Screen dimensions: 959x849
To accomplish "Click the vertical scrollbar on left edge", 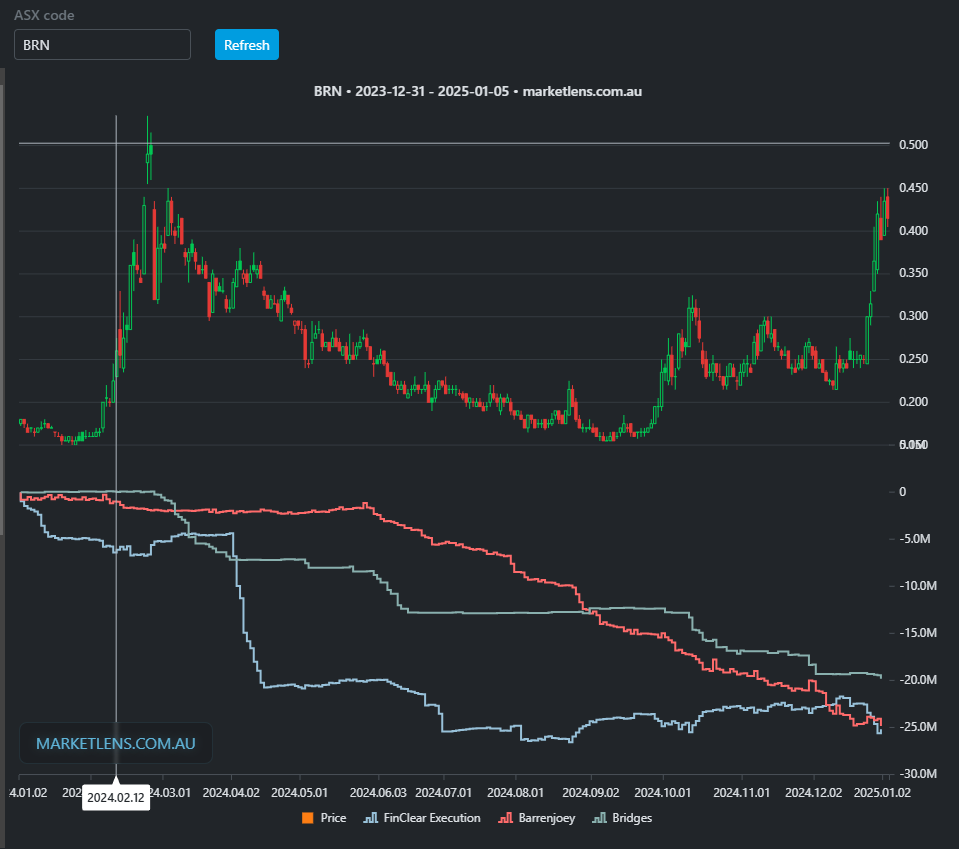I will tap(2, 300).
